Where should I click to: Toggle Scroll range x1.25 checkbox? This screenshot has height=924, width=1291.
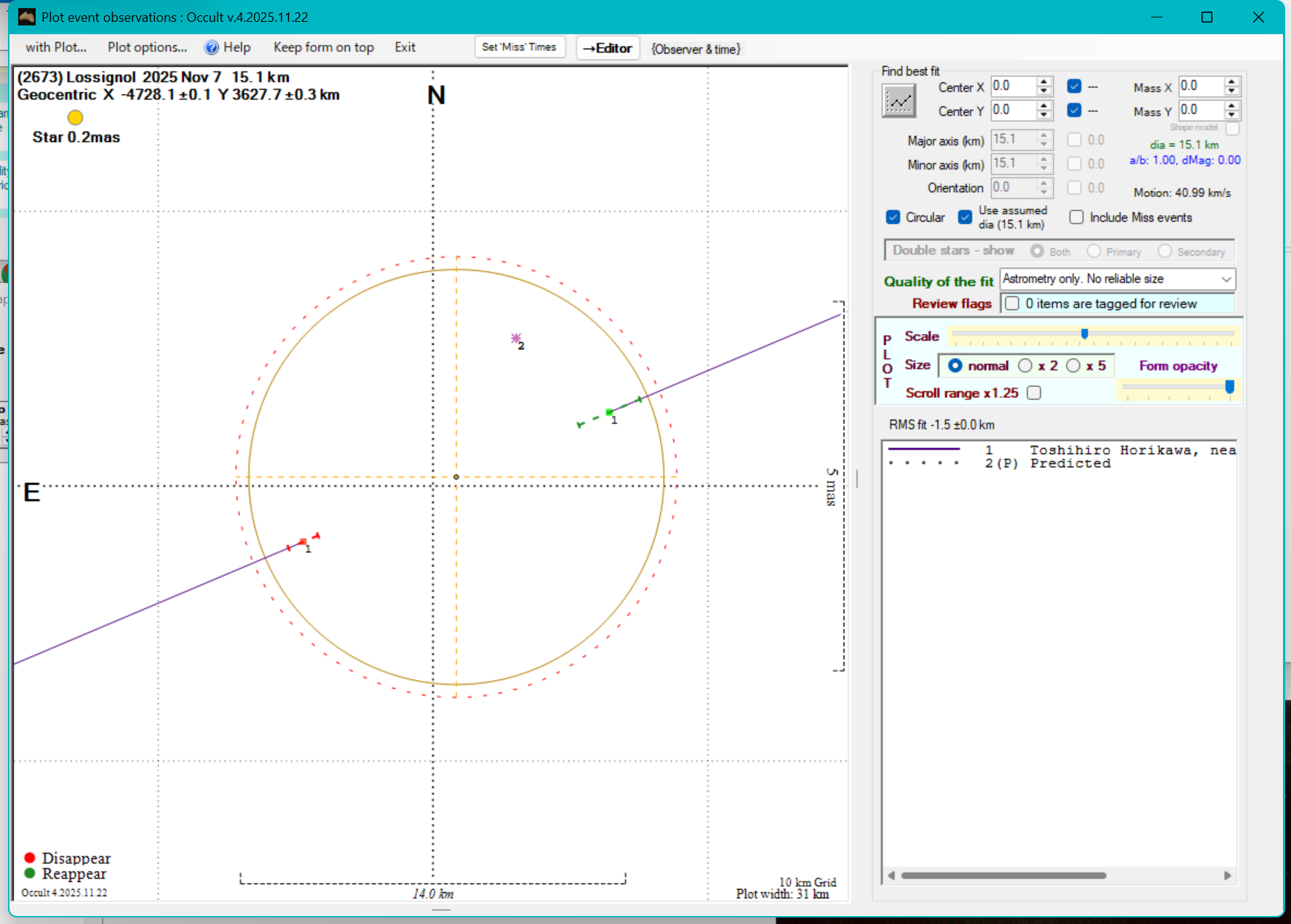(1034, 393)
